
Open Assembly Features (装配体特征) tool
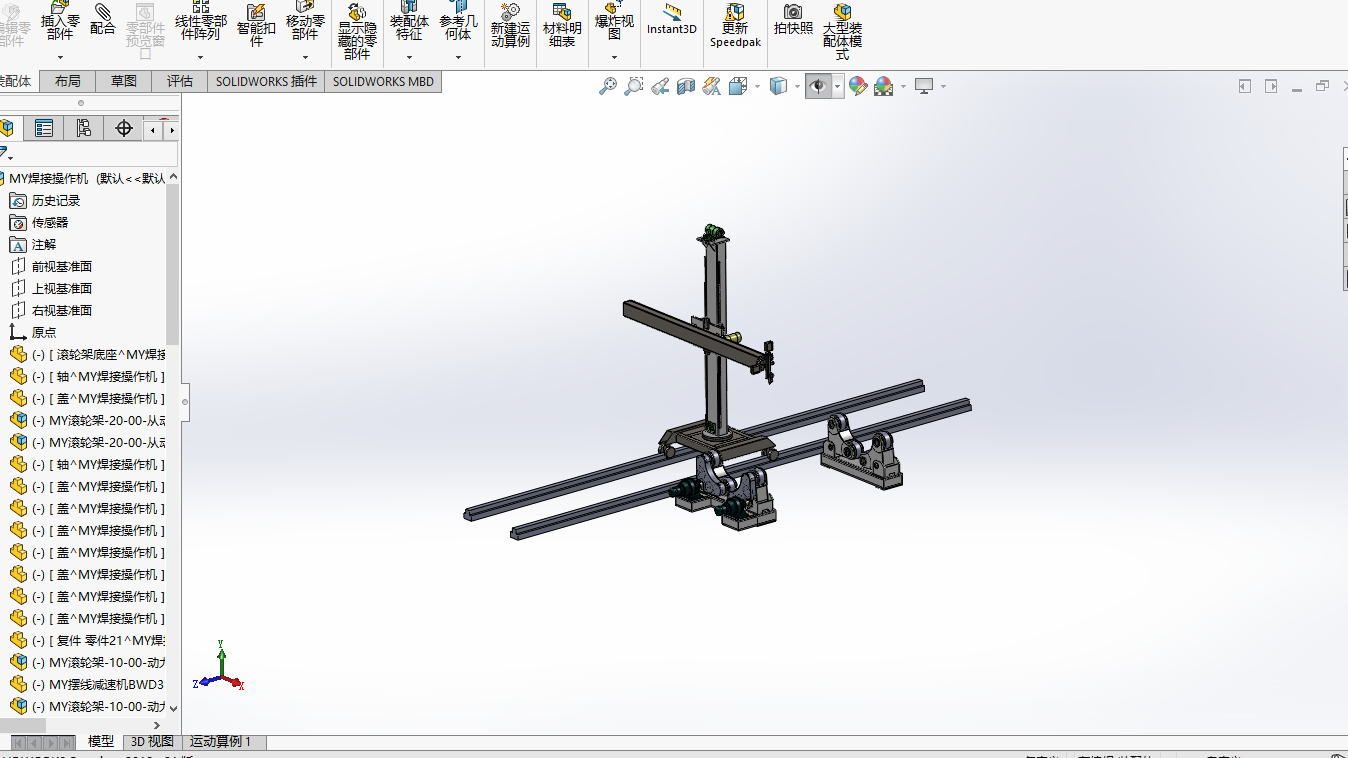coord(409,20)
